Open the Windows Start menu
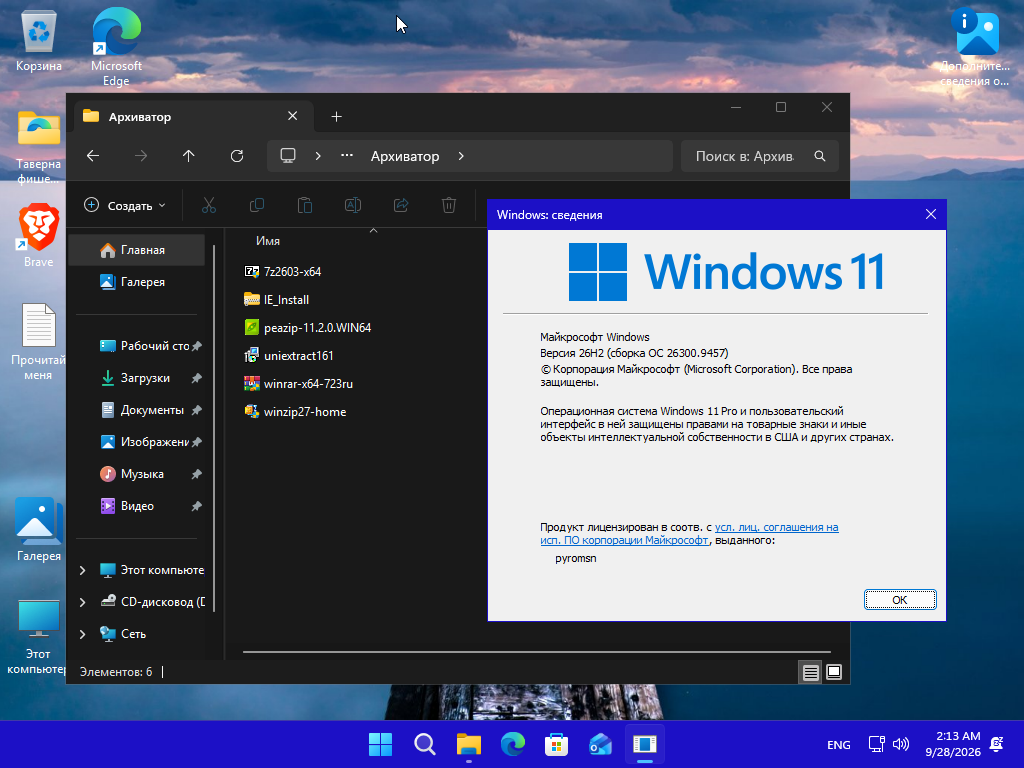 pos(380,744)
